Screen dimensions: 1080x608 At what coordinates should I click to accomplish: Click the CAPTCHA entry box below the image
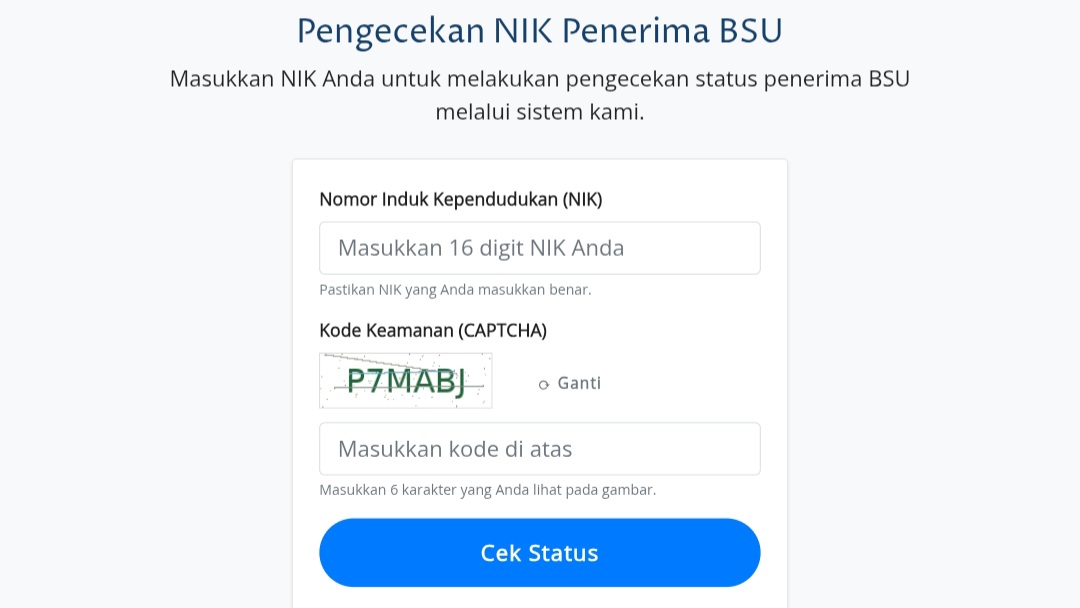[x=539, y=448]
